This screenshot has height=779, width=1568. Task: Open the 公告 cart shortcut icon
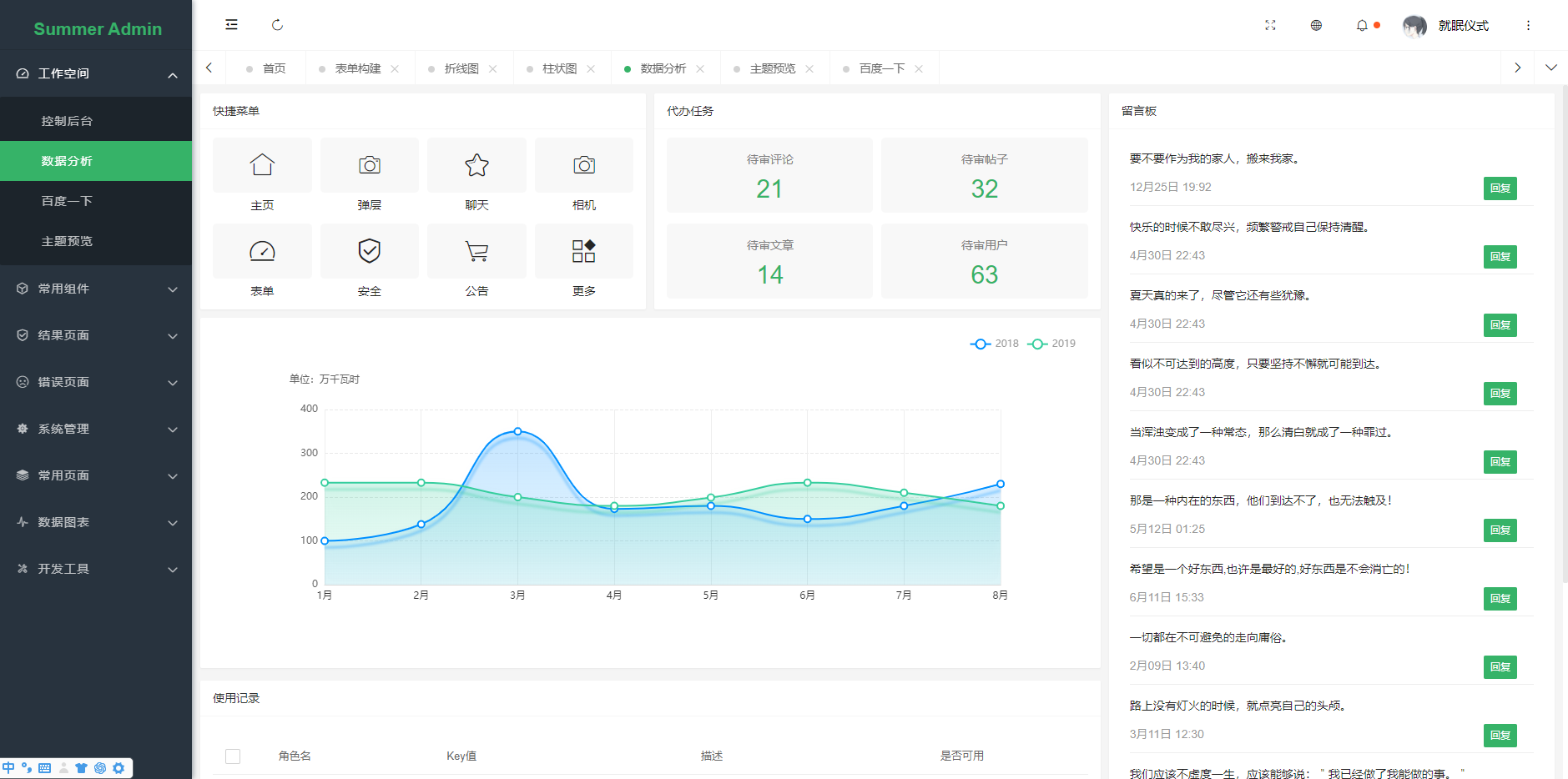point(476,251)
